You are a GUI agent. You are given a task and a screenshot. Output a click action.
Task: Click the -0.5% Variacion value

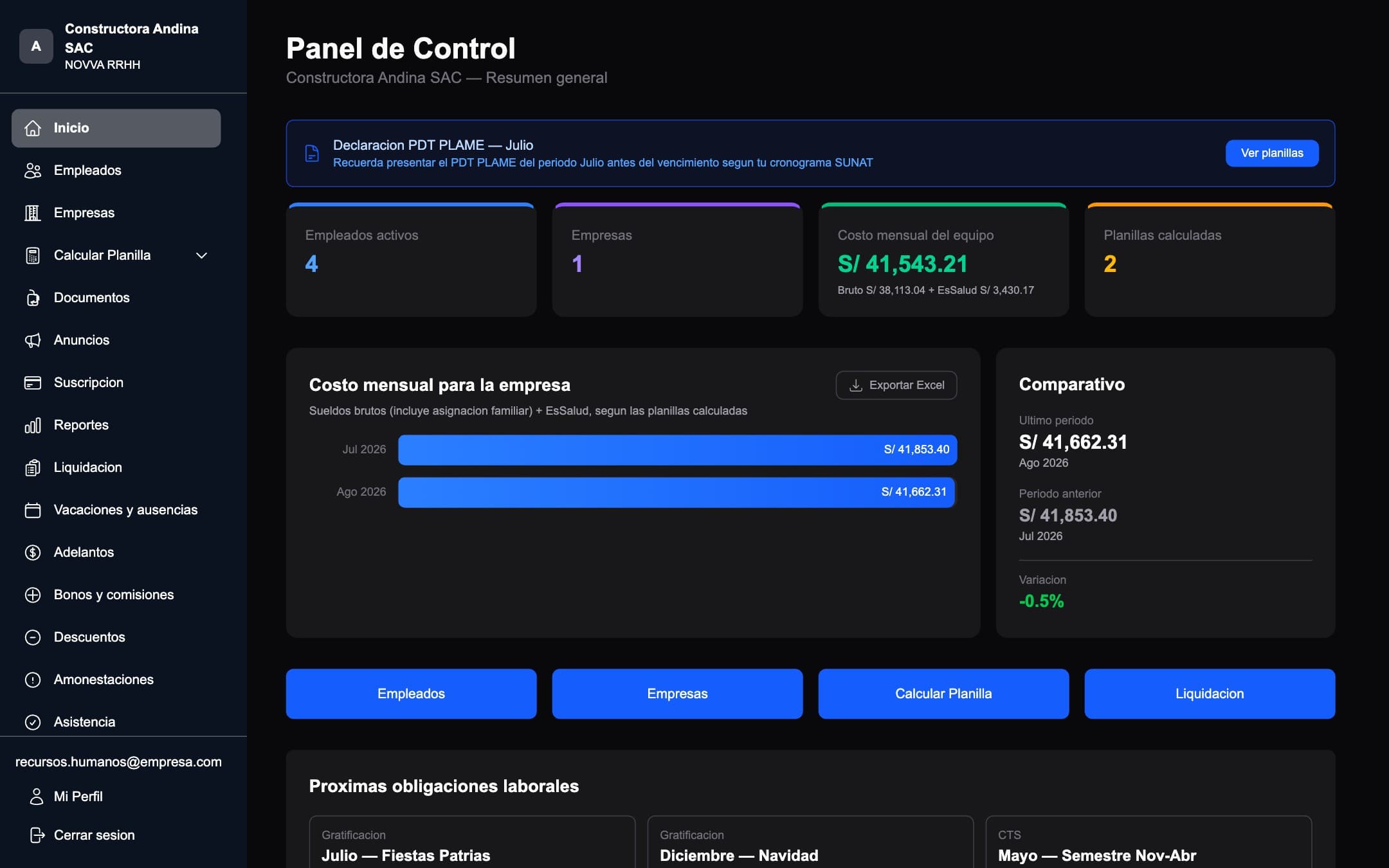1041,601
